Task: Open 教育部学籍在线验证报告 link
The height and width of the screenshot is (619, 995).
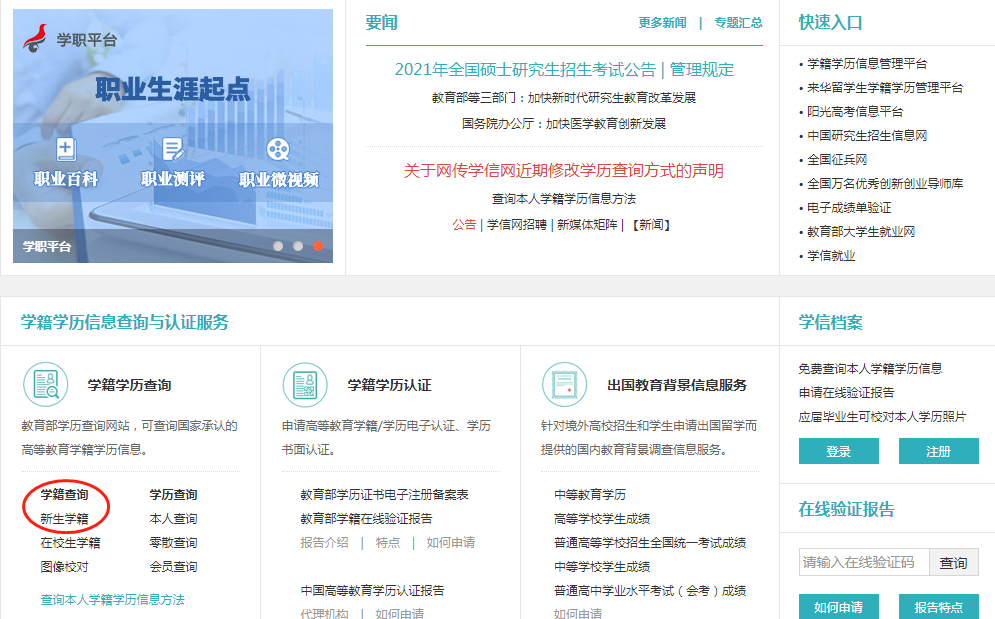Action: click(366, 519)
